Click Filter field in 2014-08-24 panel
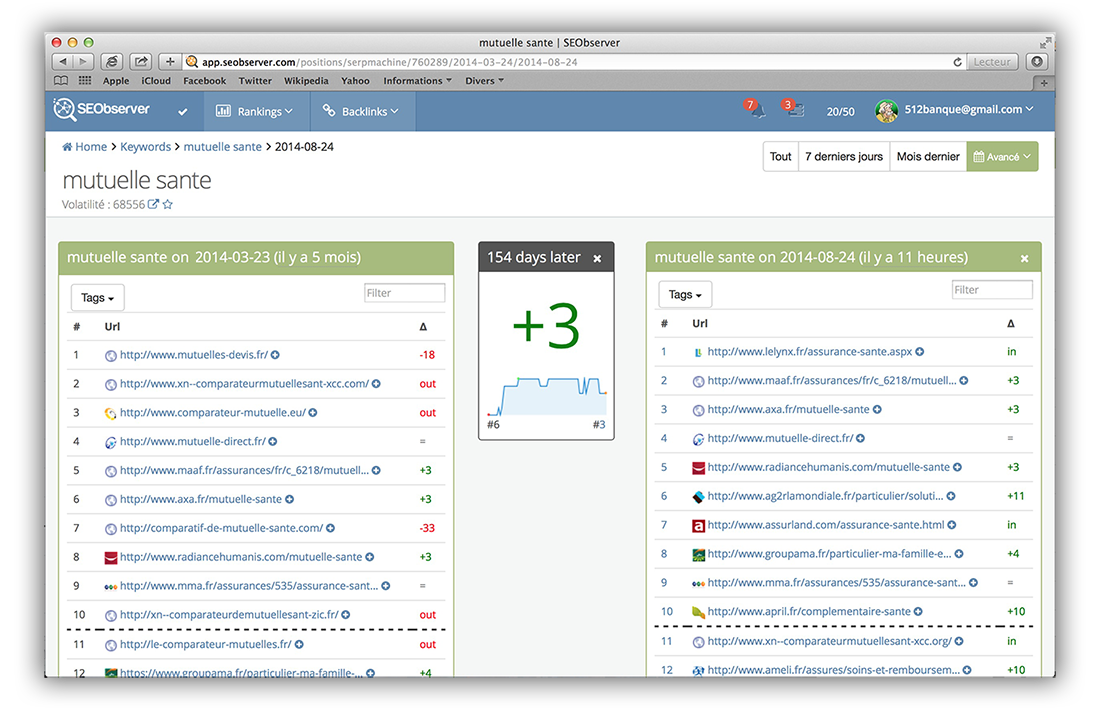1100x711 pixels. coord(992,290)
